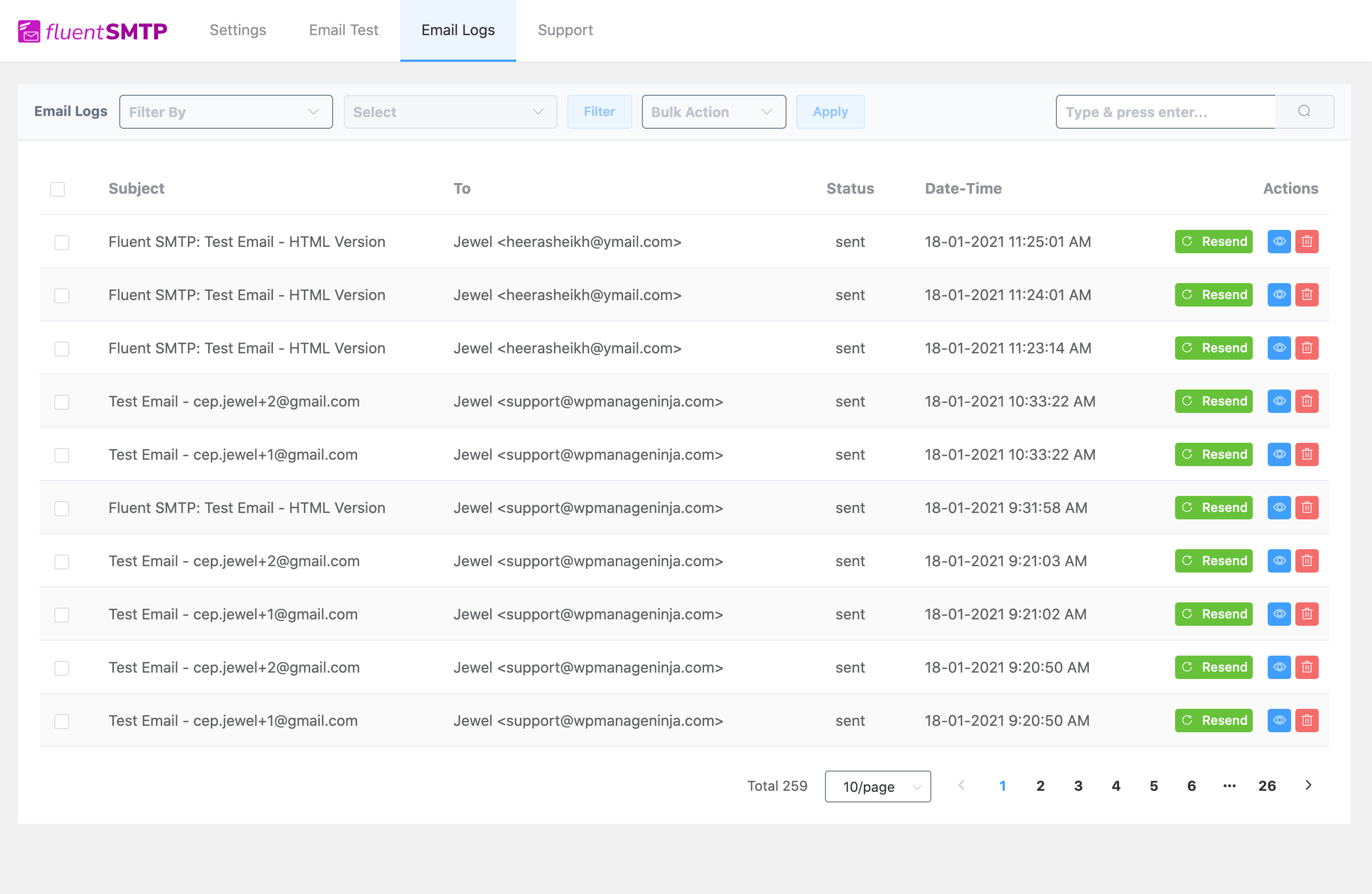The width and height of the screenshot is (1372, 894).
Task: Click the view/eye icon on row 3
Action: [x=1278, y=348]
